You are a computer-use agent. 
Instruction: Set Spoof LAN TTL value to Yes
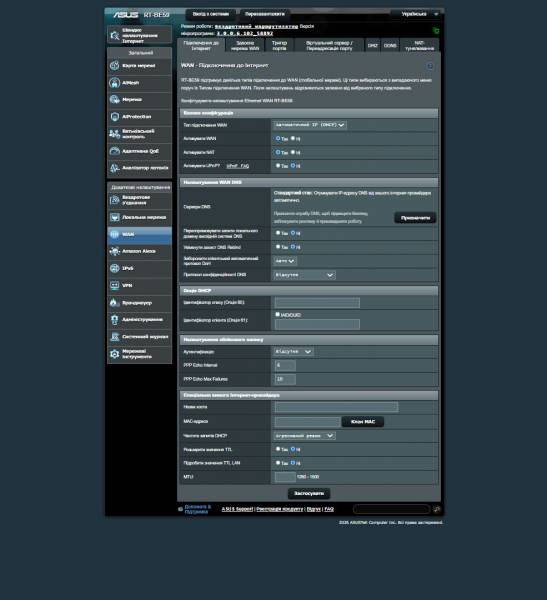pos(278,463)
